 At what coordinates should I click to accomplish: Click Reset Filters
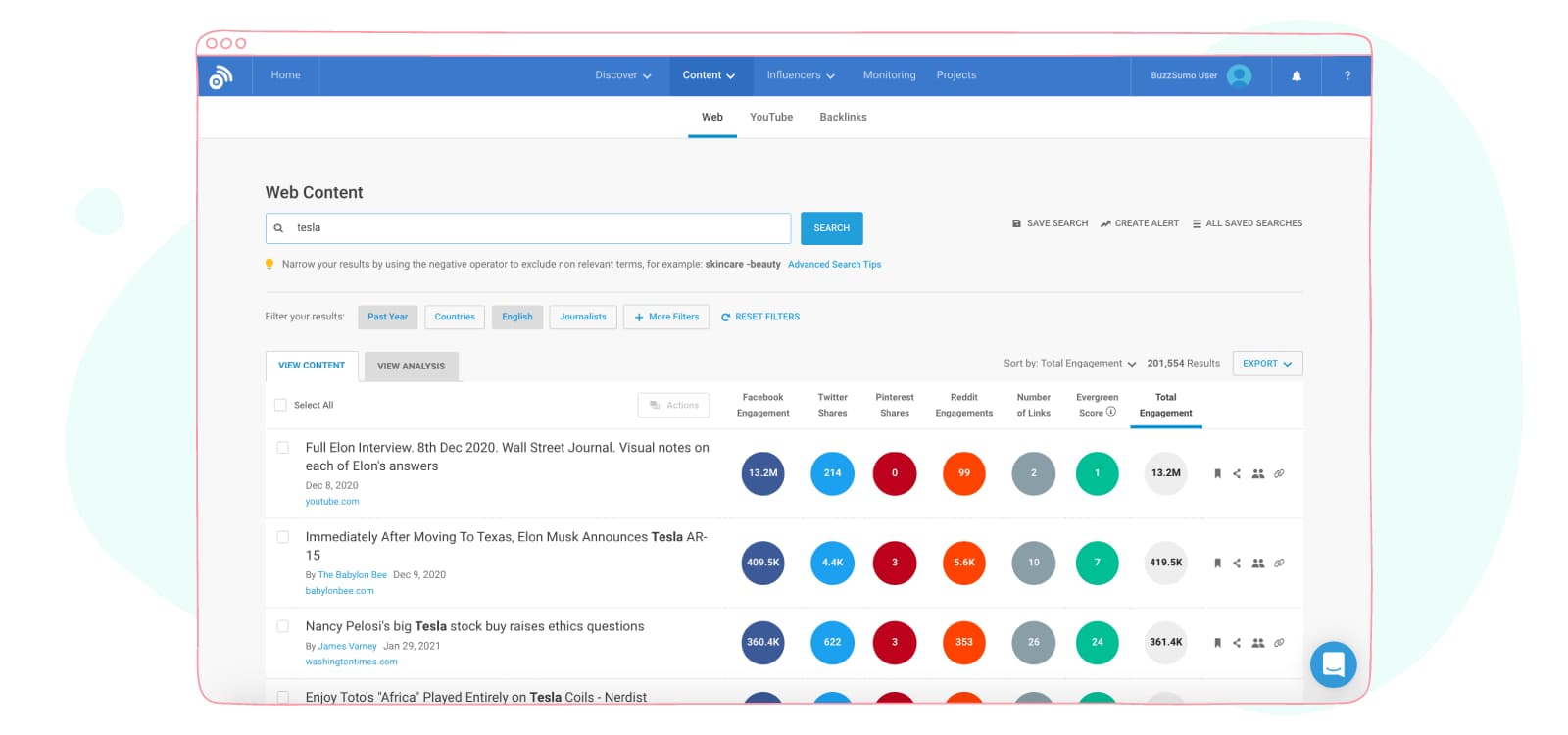pos(760,317)
